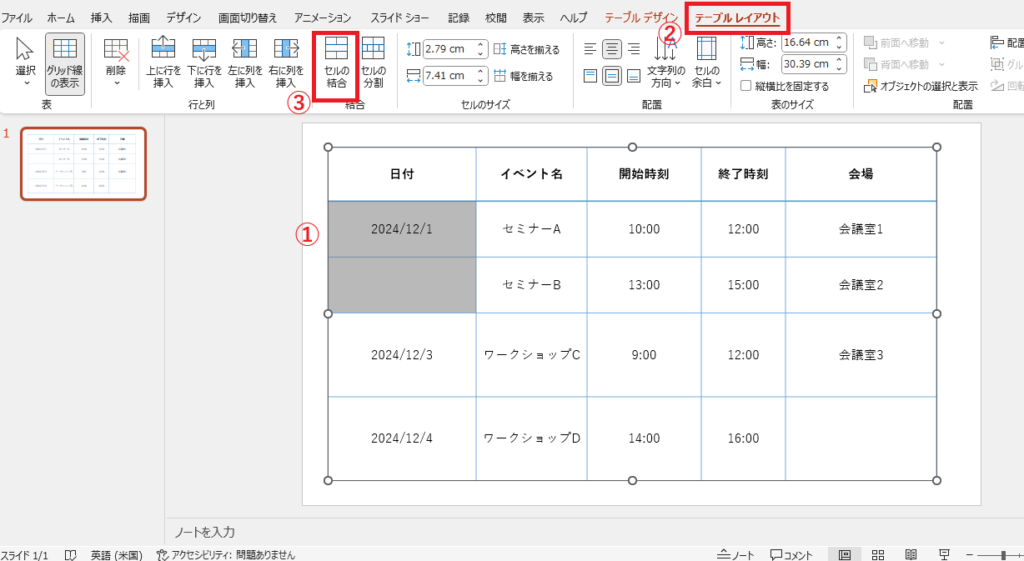Switch to the Review (校閲) tab
The height and width of the screenshot is (561, 1024).
click(x=496, y=18)
